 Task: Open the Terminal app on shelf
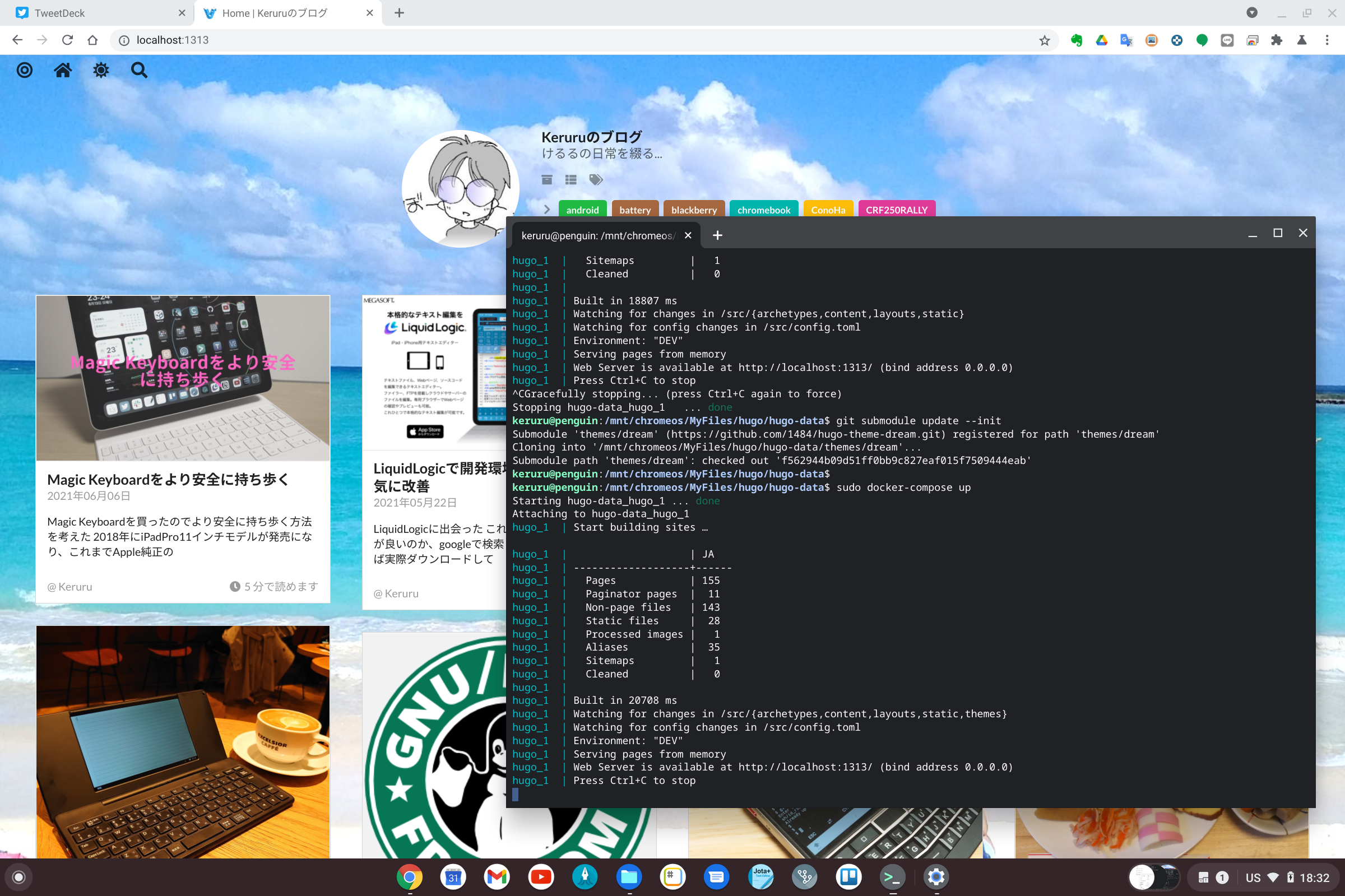(893, 876)
